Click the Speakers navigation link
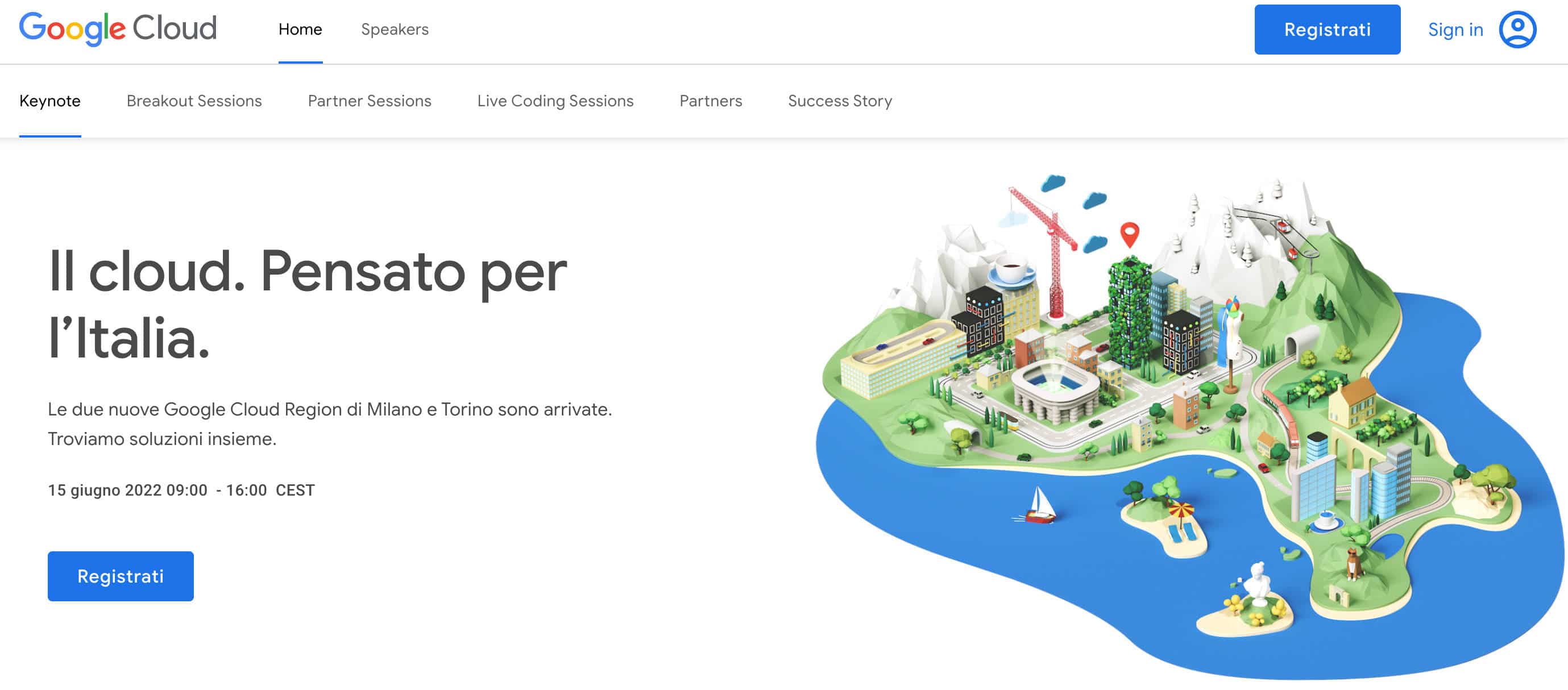The width and height of the screenshot is (1568, 690). point(395,29)
